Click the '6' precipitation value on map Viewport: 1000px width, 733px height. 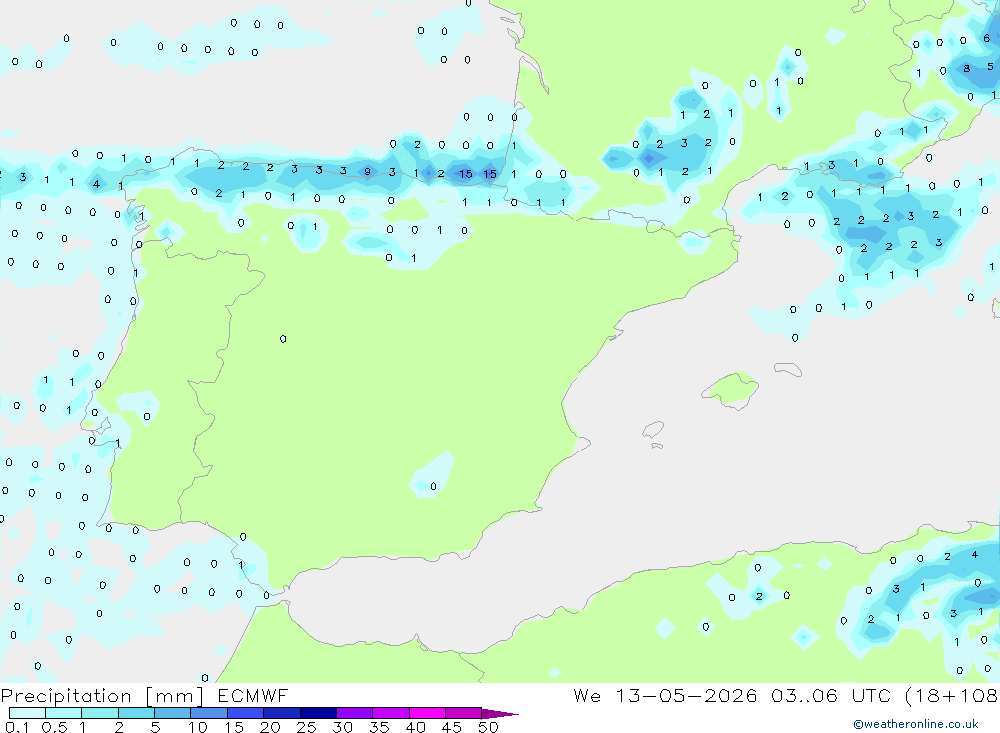point(986,38)
